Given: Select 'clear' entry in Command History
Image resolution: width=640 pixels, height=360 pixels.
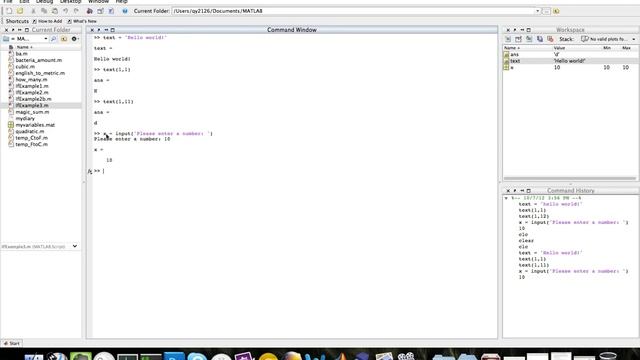Looking at the screenshot, I should 526,240.
